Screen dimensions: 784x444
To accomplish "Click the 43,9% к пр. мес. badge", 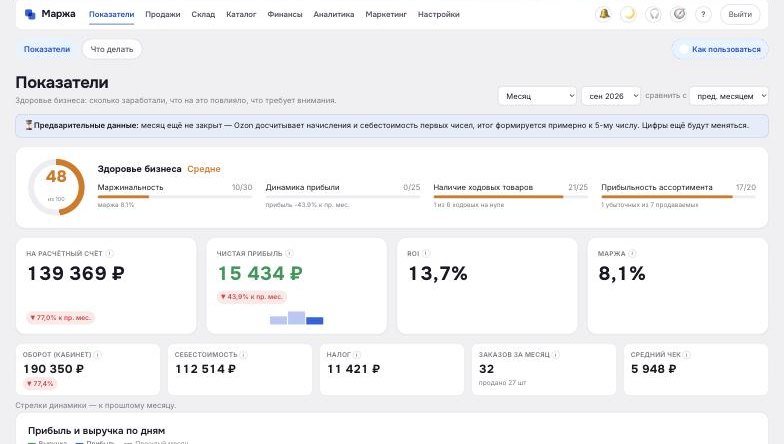I will [252, 296].
